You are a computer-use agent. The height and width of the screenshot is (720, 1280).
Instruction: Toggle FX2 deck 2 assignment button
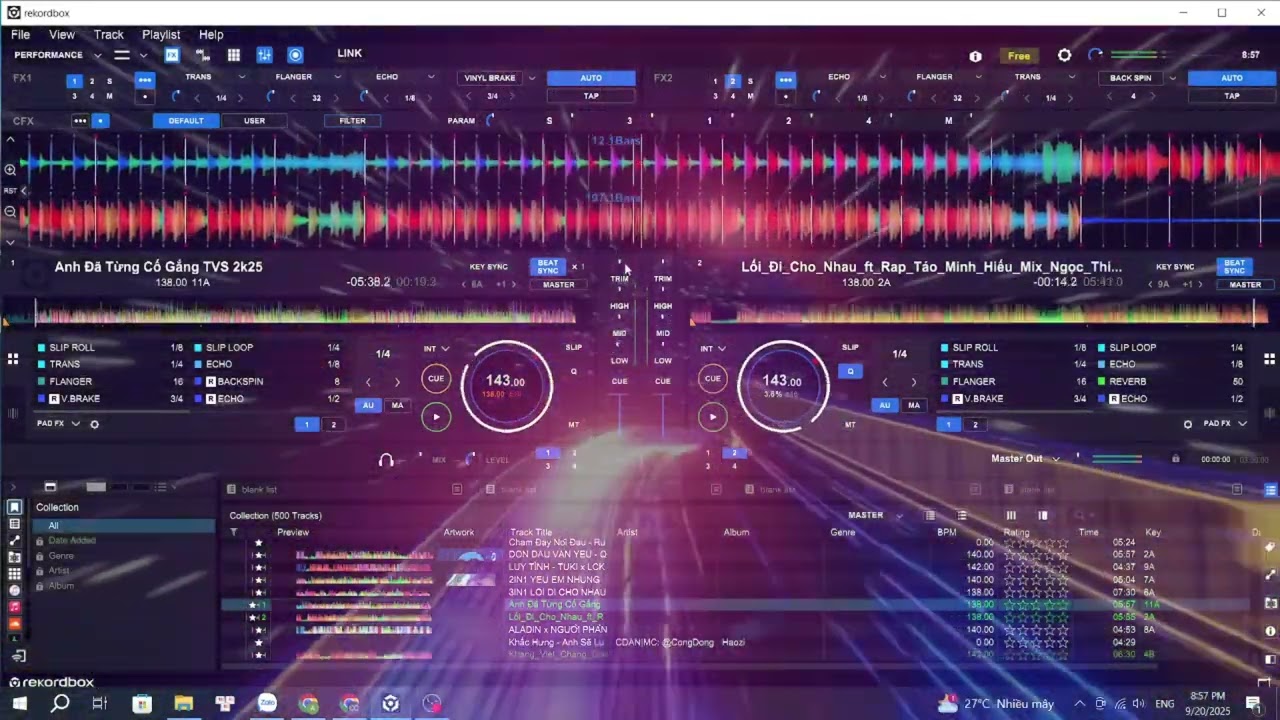pyautogui.click(x=732, y=81)
